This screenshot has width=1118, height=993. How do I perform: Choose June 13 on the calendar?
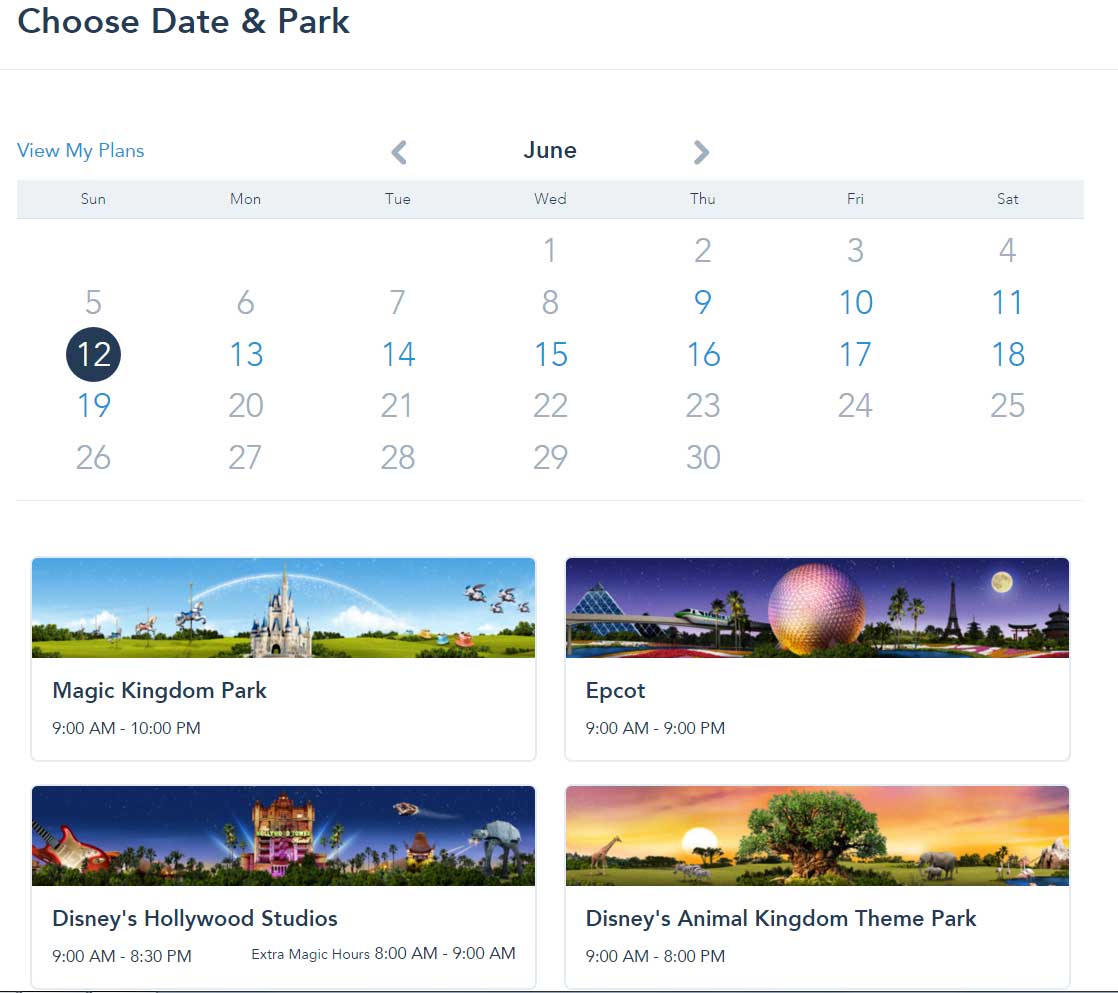(246, 354)
